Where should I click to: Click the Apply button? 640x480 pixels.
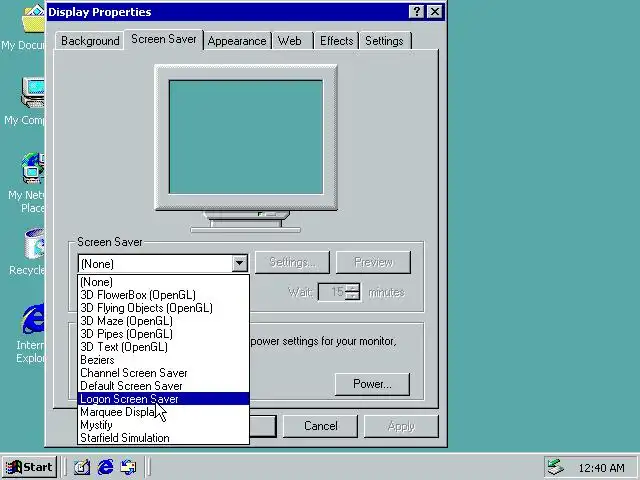[x=401, y=426]
